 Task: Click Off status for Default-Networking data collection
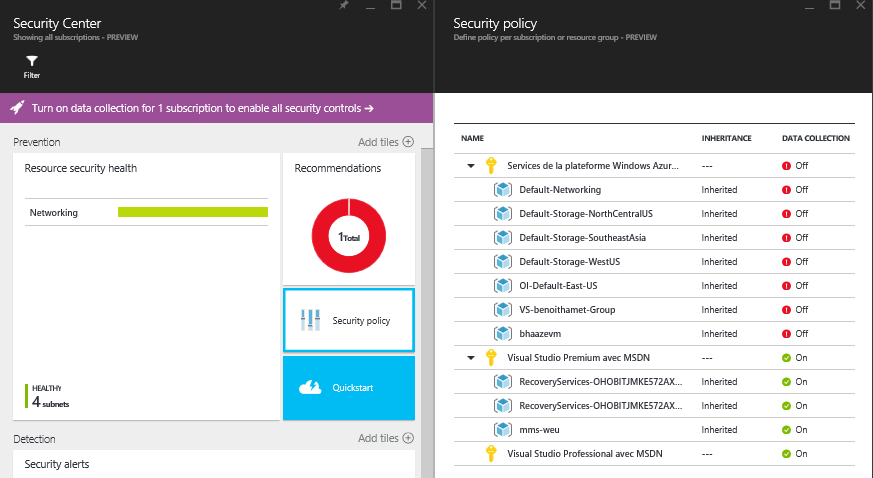coord(795,189)
